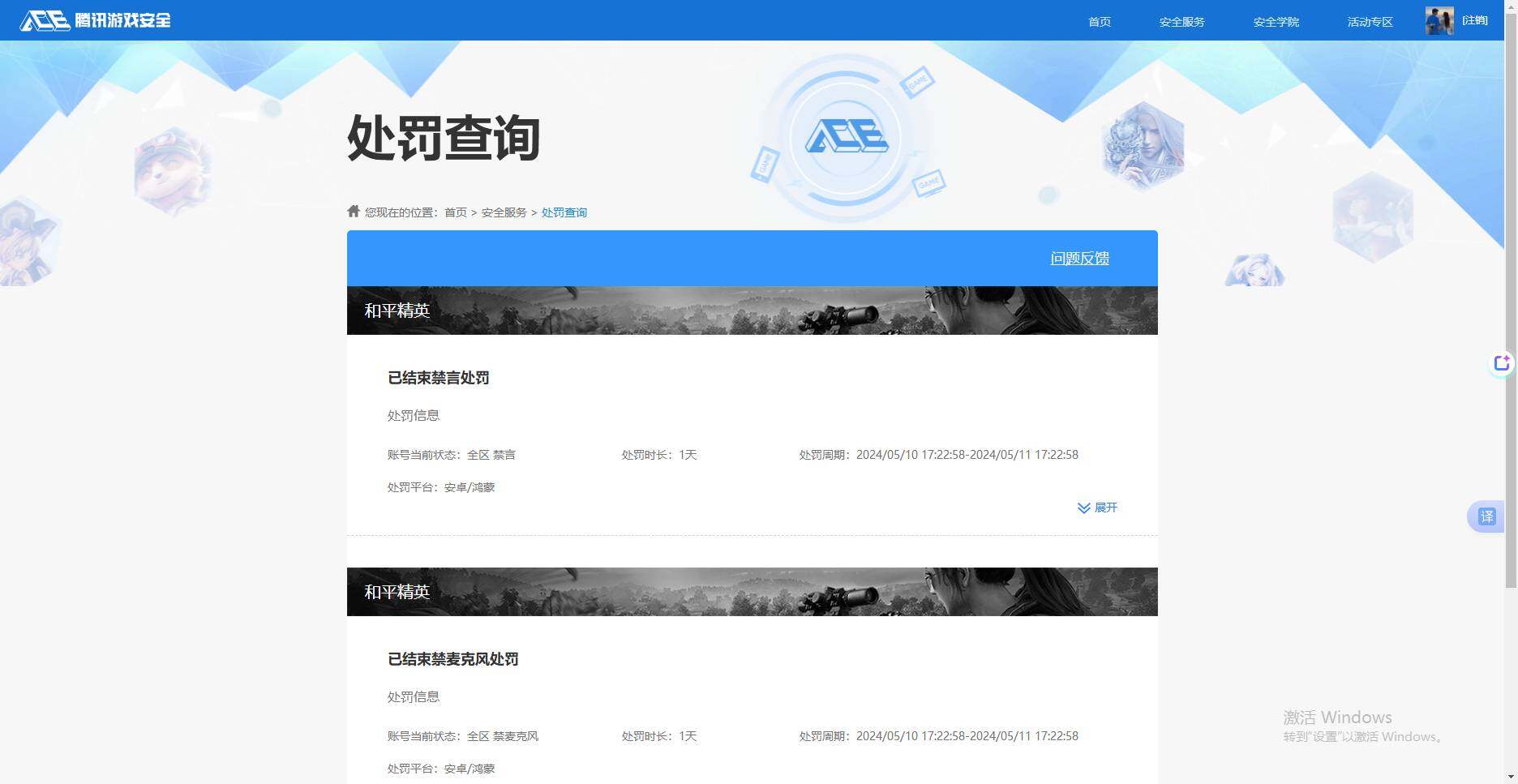The height and width of the screenshot is (784, 1518).
Task: Select 活动专区 from the navigation bar
Action: tap(1369, 22)
